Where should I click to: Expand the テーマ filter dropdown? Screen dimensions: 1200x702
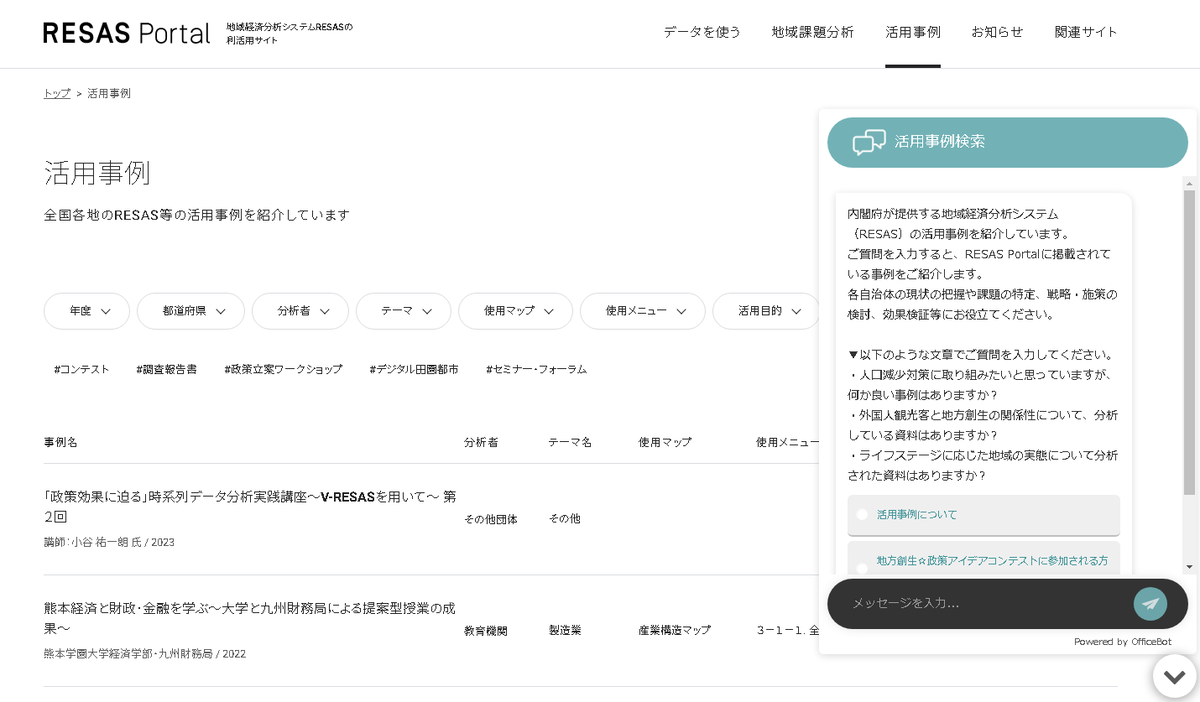[403, 311]
